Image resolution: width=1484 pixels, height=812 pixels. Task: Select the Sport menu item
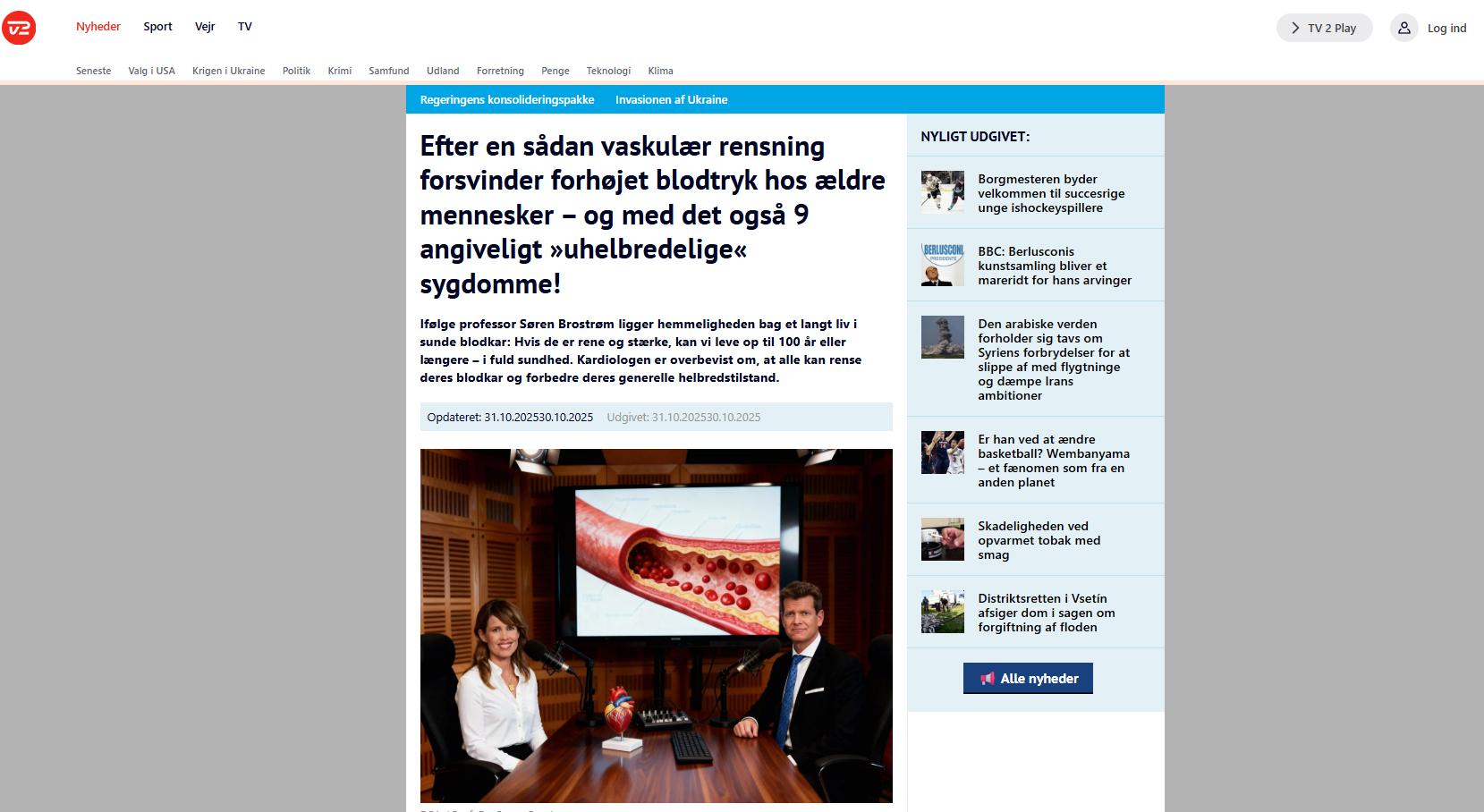pyautogui.click(x=157, y=27)
